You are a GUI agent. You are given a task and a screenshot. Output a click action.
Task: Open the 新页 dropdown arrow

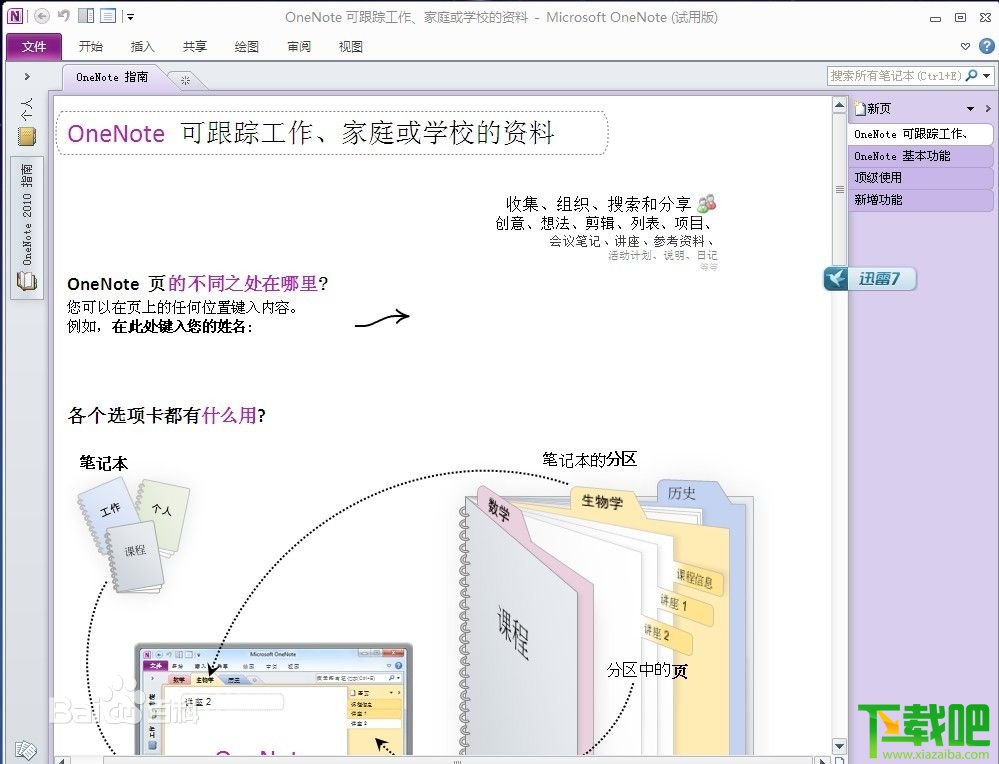coord(970,109)
